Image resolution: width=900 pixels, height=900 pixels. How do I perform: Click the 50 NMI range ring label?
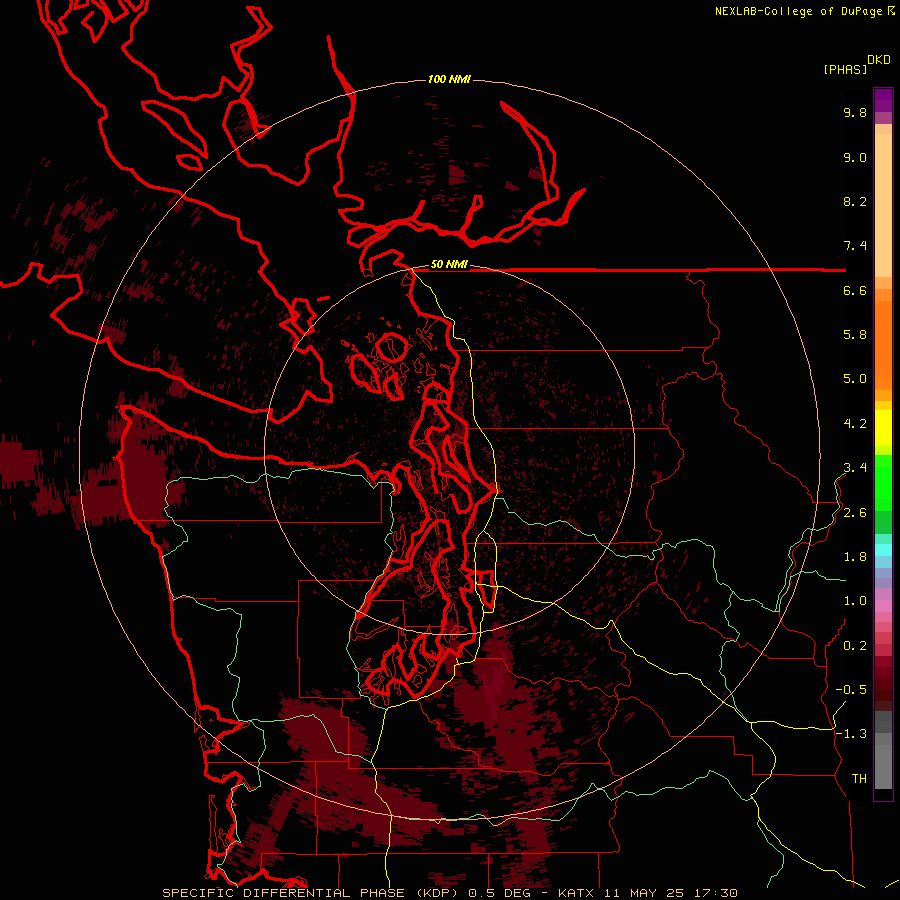point(449,264)
